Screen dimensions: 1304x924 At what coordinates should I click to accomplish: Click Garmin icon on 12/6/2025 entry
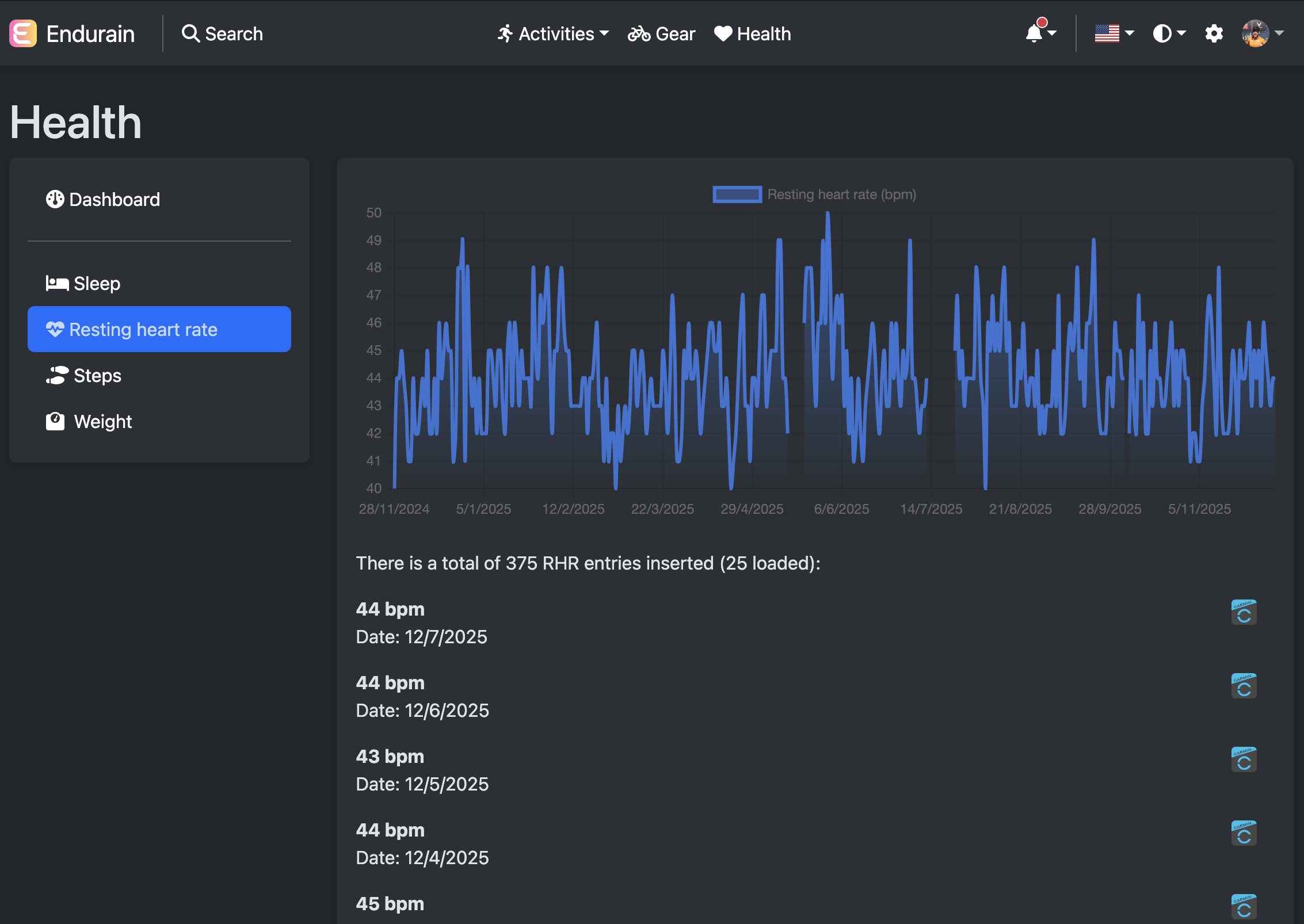(x=1243, y=685)
